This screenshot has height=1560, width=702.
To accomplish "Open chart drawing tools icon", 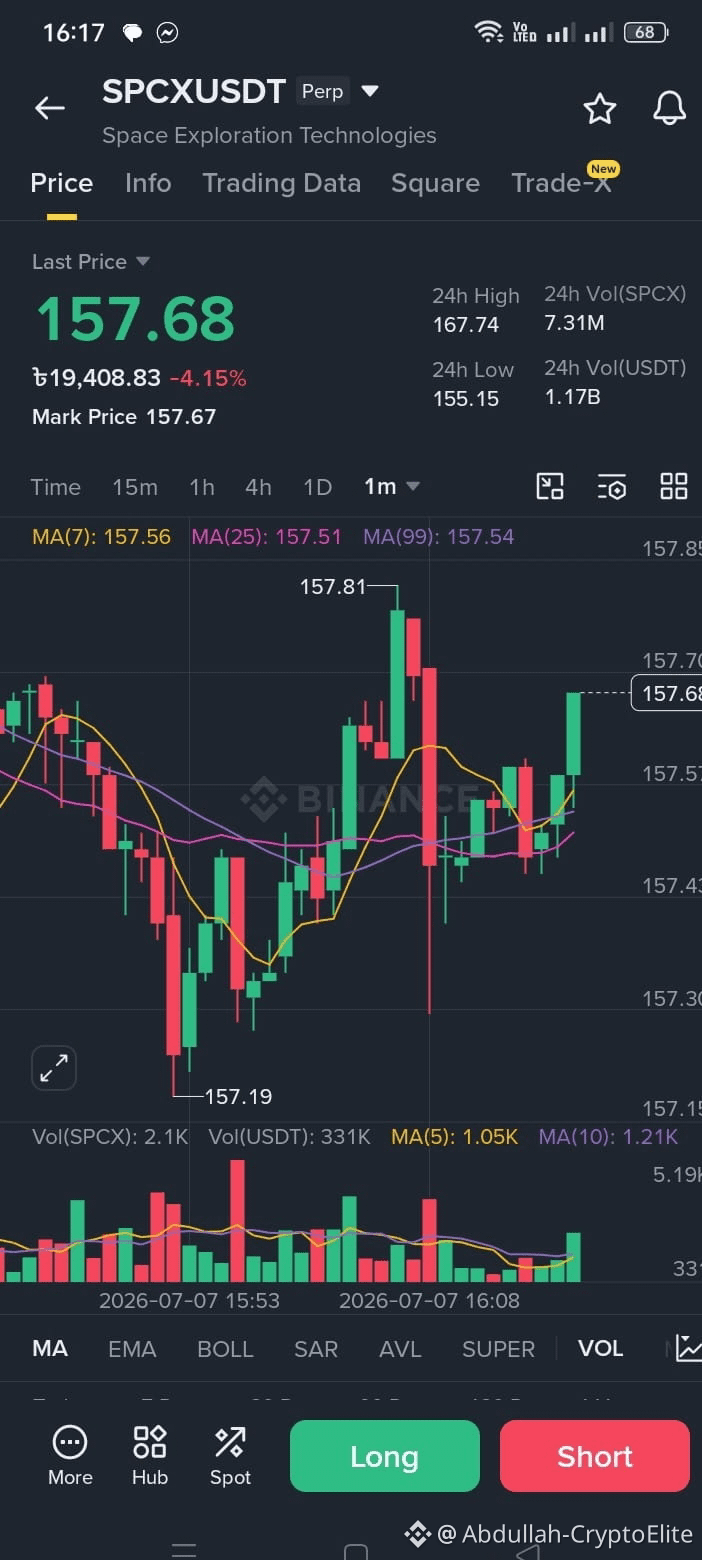I will tap(550, 487).
